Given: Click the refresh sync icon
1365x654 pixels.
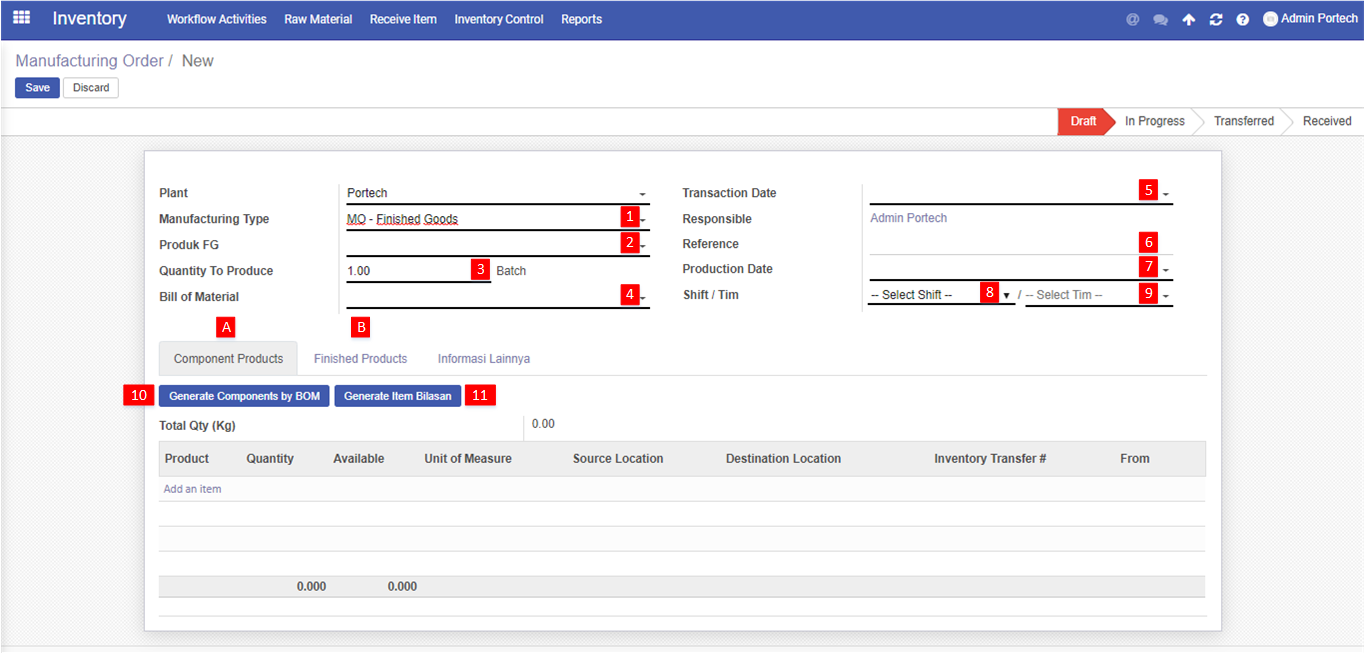Looking at the screenshot, I should [x=1216, y=19].
